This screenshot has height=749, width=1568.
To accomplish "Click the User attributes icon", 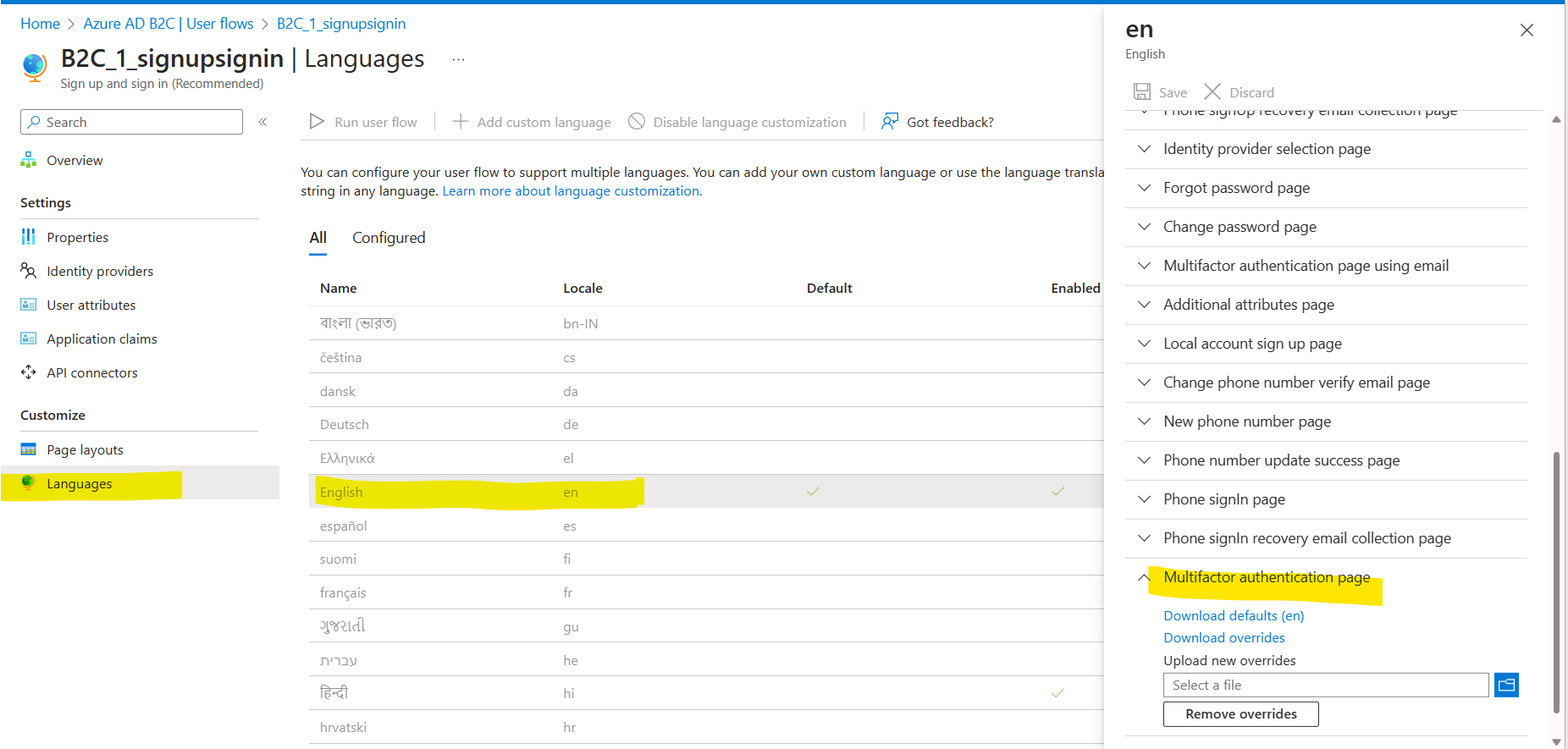I will tap(29, 305).
